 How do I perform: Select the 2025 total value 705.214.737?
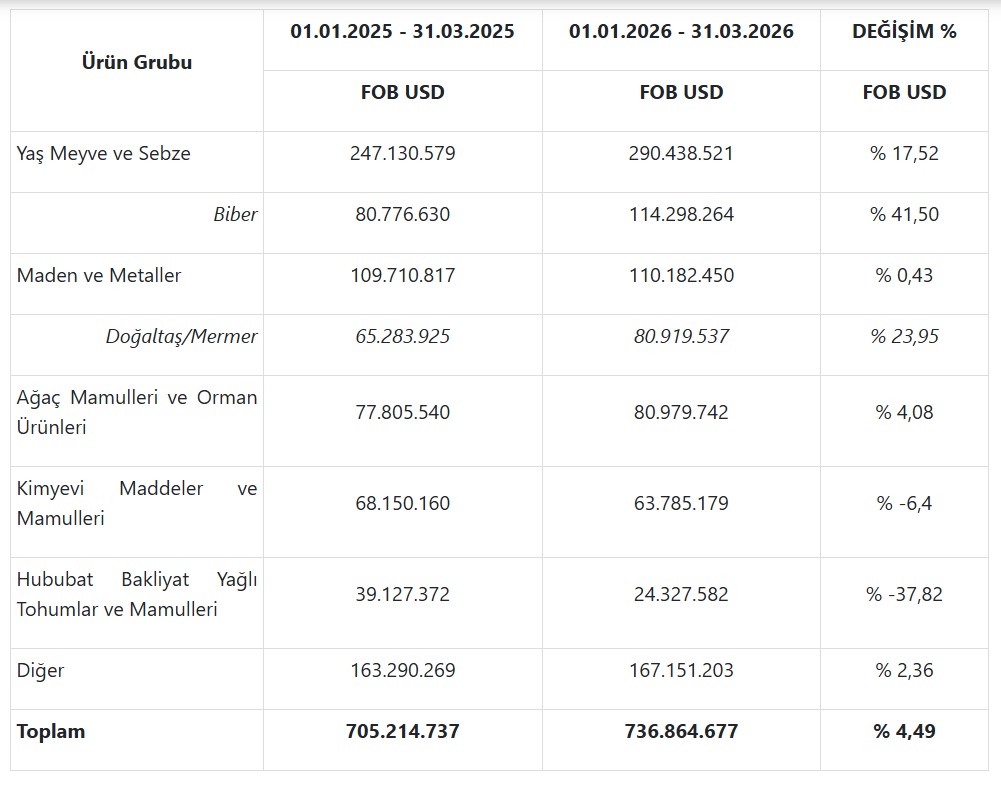pyautogui.click(x=402, y=732)
